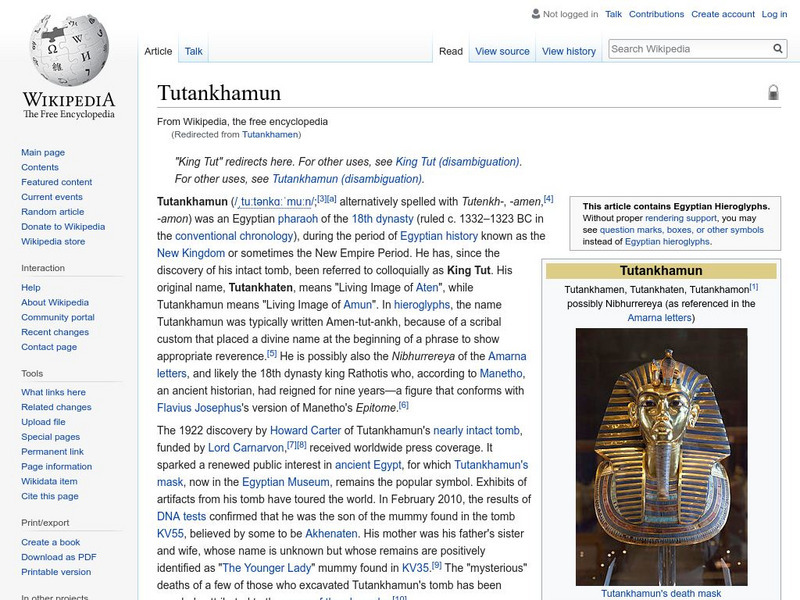Open the View history tab

pos(569,51)
